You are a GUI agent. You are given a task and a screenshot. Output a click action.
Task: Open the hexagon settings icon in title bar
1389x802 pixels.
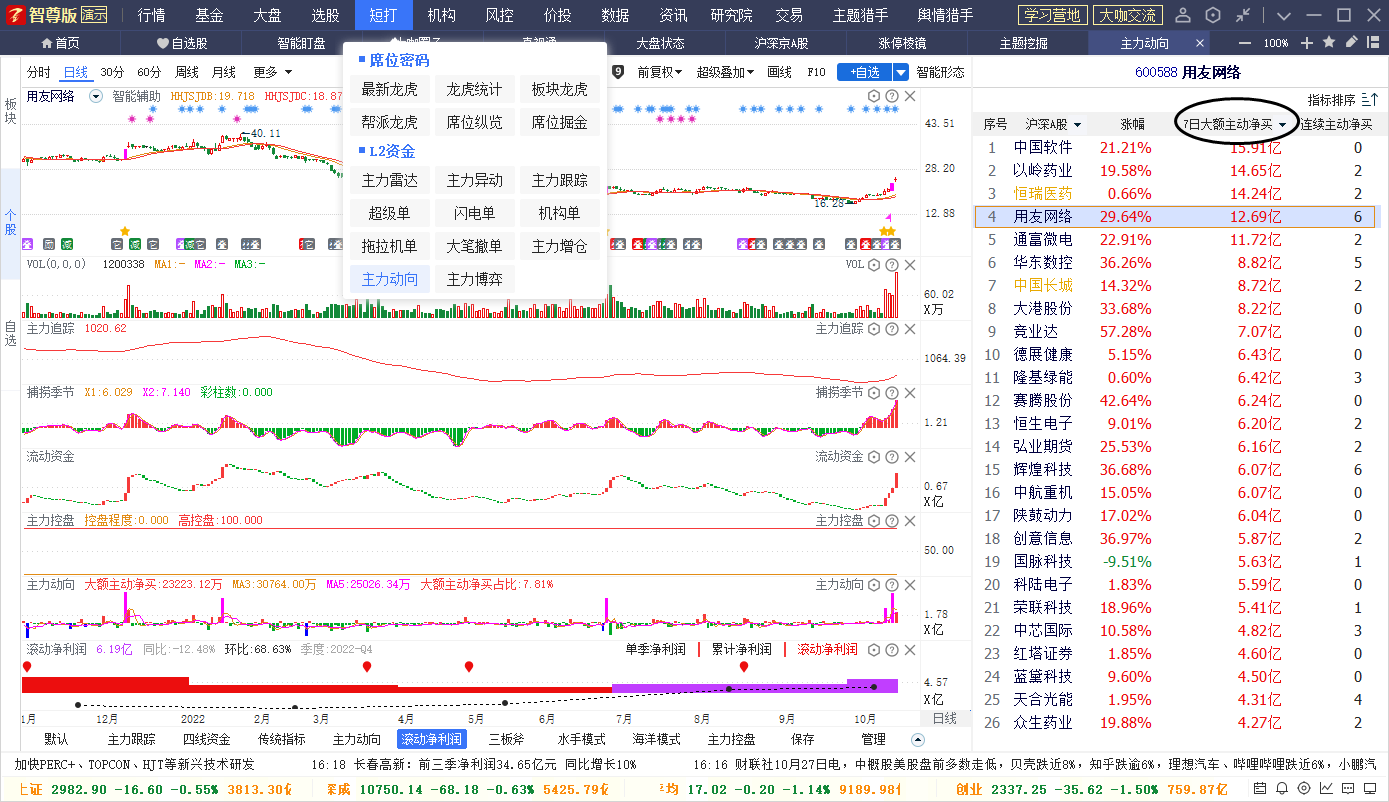click(x=1213, y=15)
